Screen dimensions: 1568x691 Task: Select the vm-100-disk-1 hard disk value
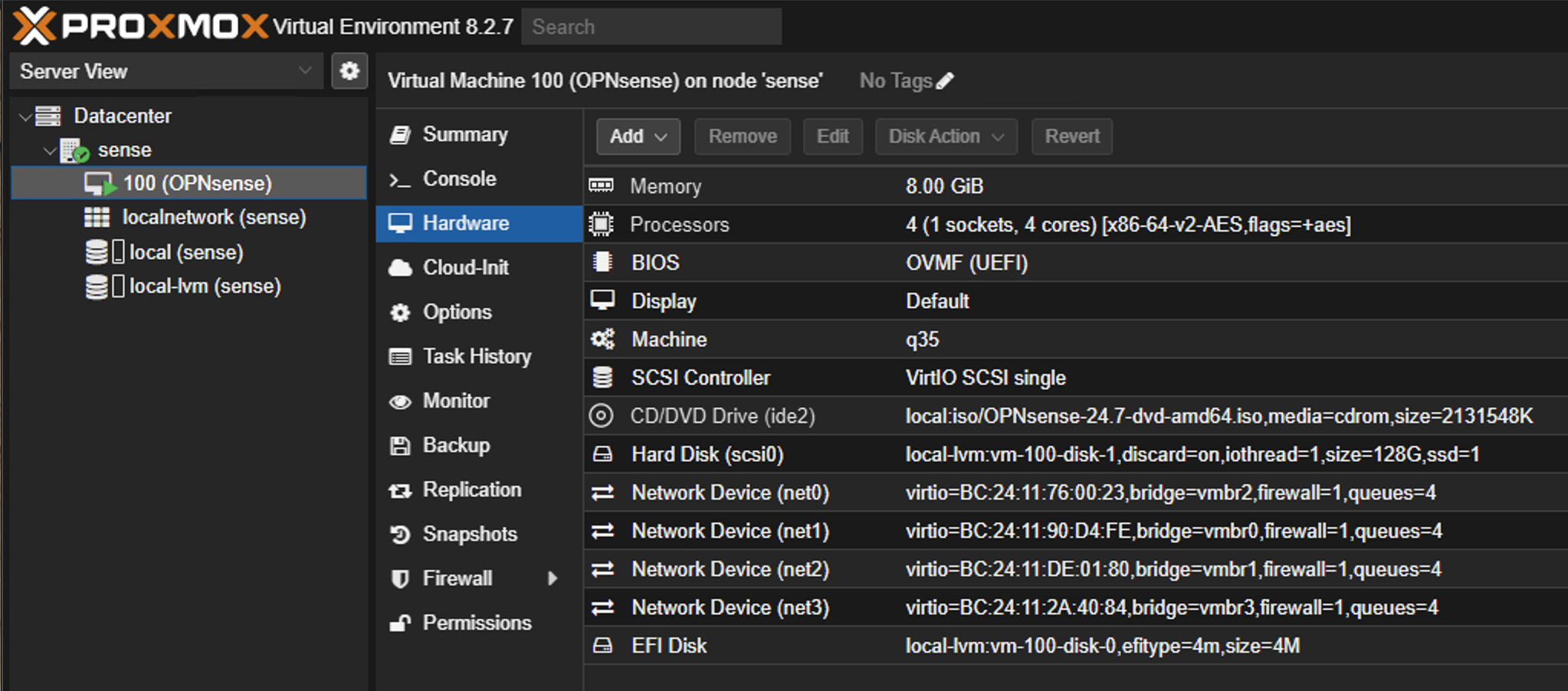(1192, 454)
